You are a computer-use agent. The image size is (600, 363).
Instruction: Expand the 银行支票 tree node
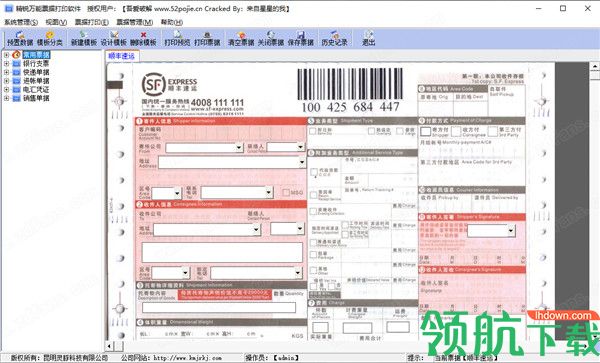point(6,63)
